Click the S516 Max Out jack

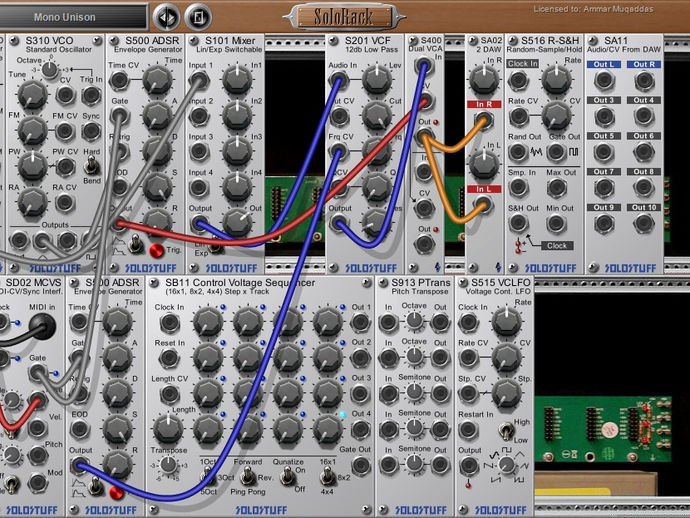click(x=556, y=188)
